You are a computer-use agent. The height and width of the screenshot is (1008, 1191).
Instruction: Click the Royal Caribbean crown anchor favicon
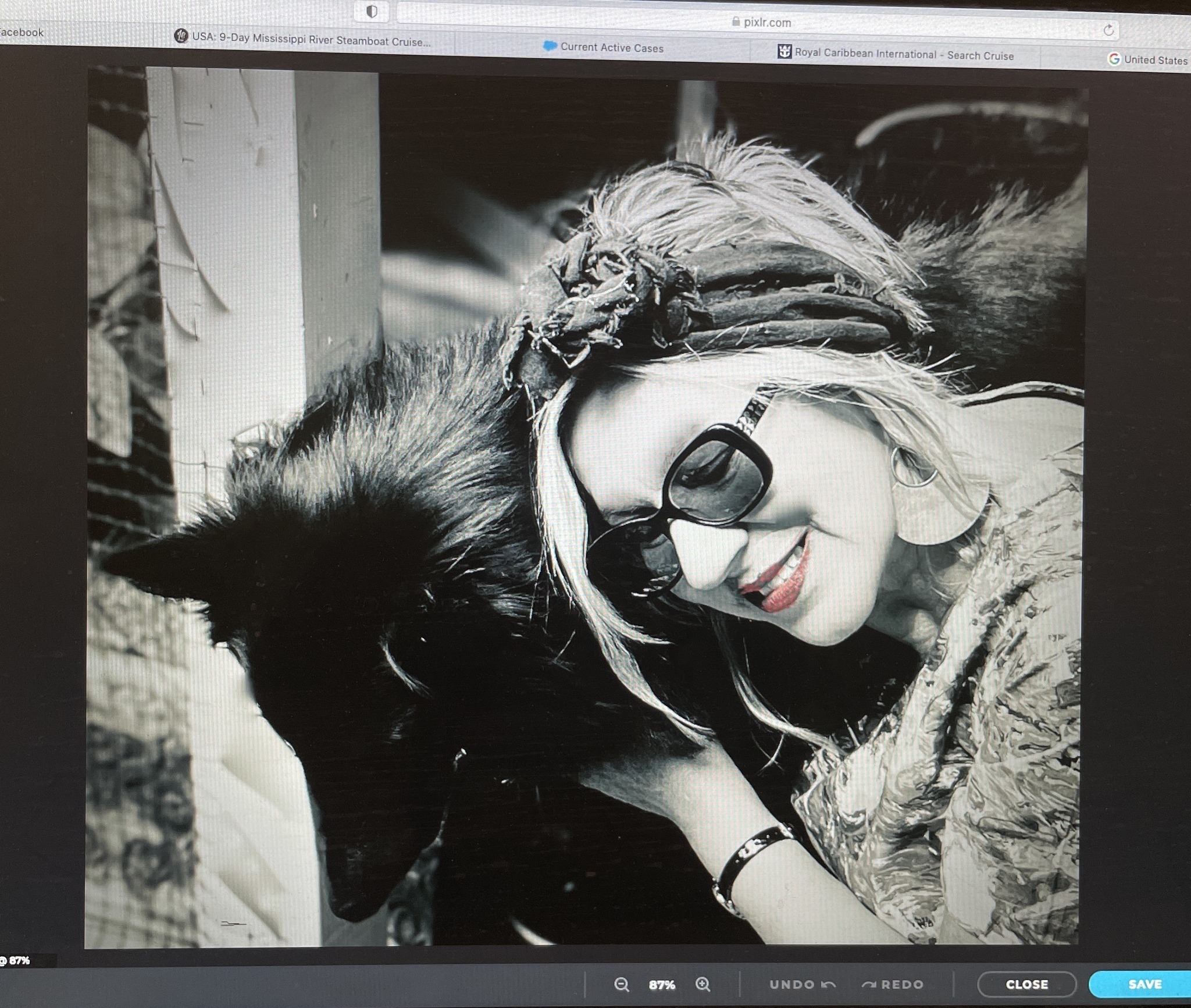coord(784,52)
